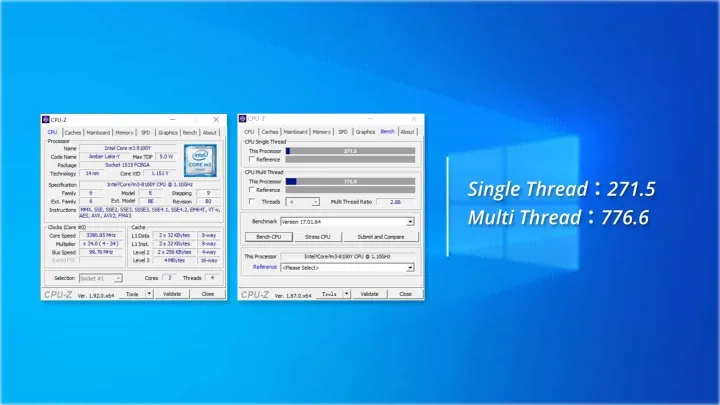Open the Graphics tab in the Bench window
Image resolution: width=720 pixels, height=405 pixels.
click(366, 132)
